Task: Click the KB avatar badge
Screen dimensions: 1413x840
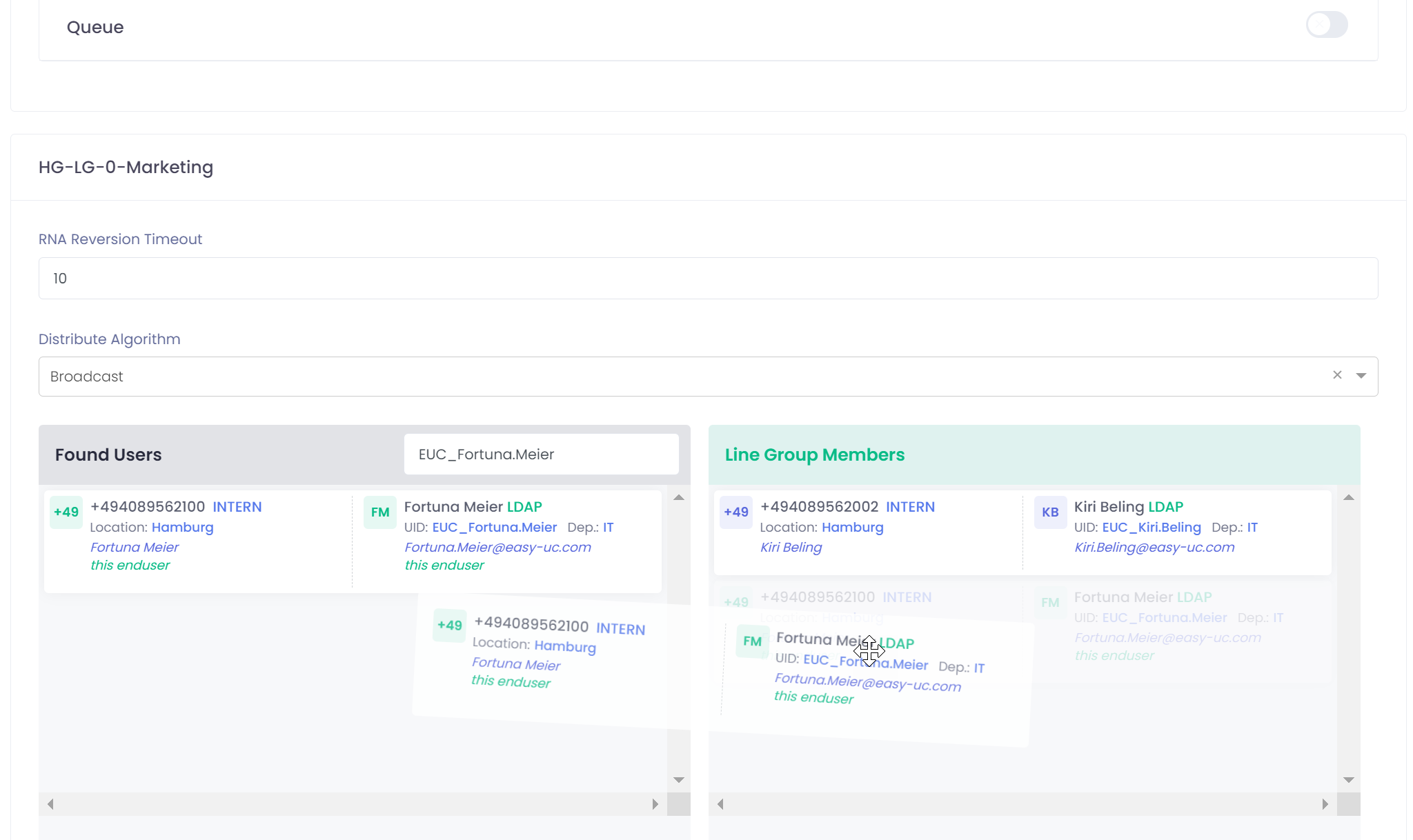Action: [x=1050, y=512]
